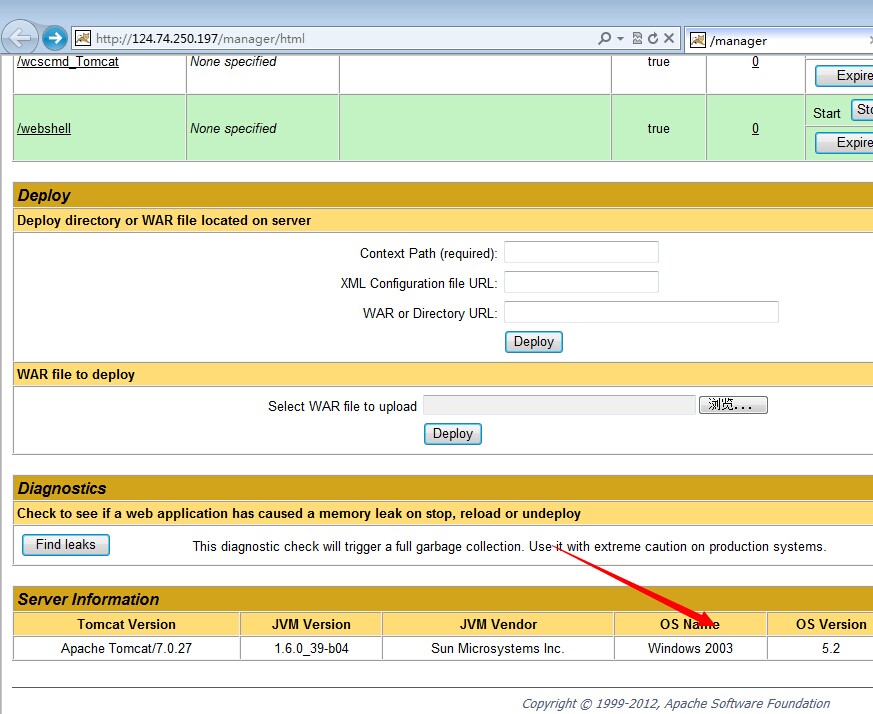
Task: Open the /wcscmd_Tomcat application link
Action: click(68, 61)
